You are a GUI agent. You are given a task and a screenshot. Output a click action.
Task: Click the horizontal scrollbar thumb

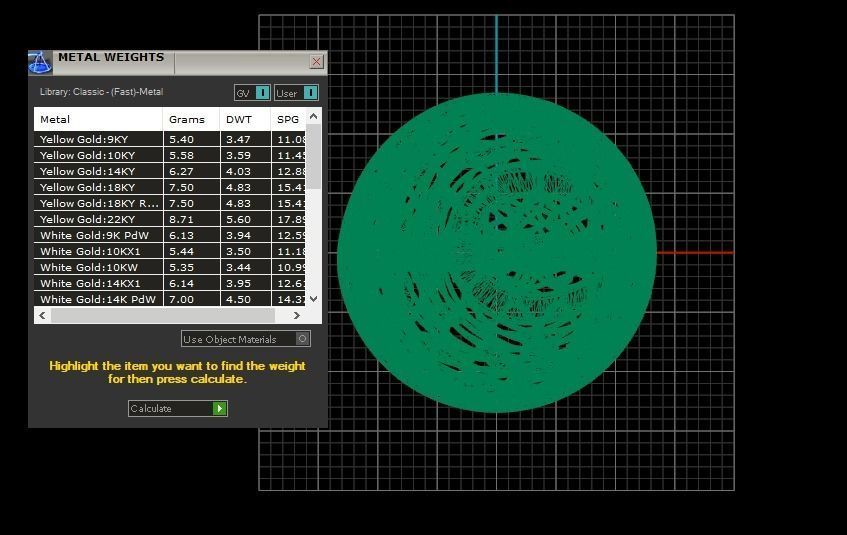pyautogui.click(x=163, y=316)
